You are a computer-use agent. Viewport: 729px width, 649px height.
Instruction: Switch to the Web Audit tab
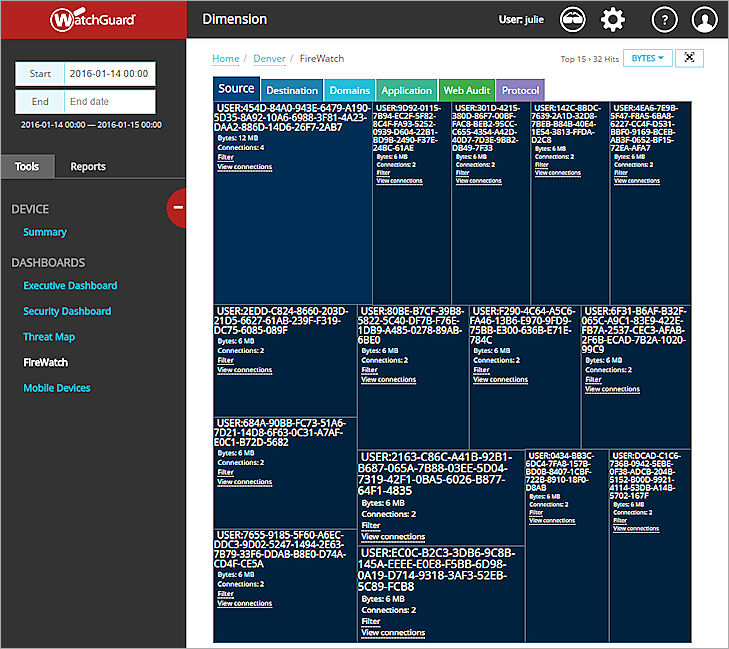(466, 90)
